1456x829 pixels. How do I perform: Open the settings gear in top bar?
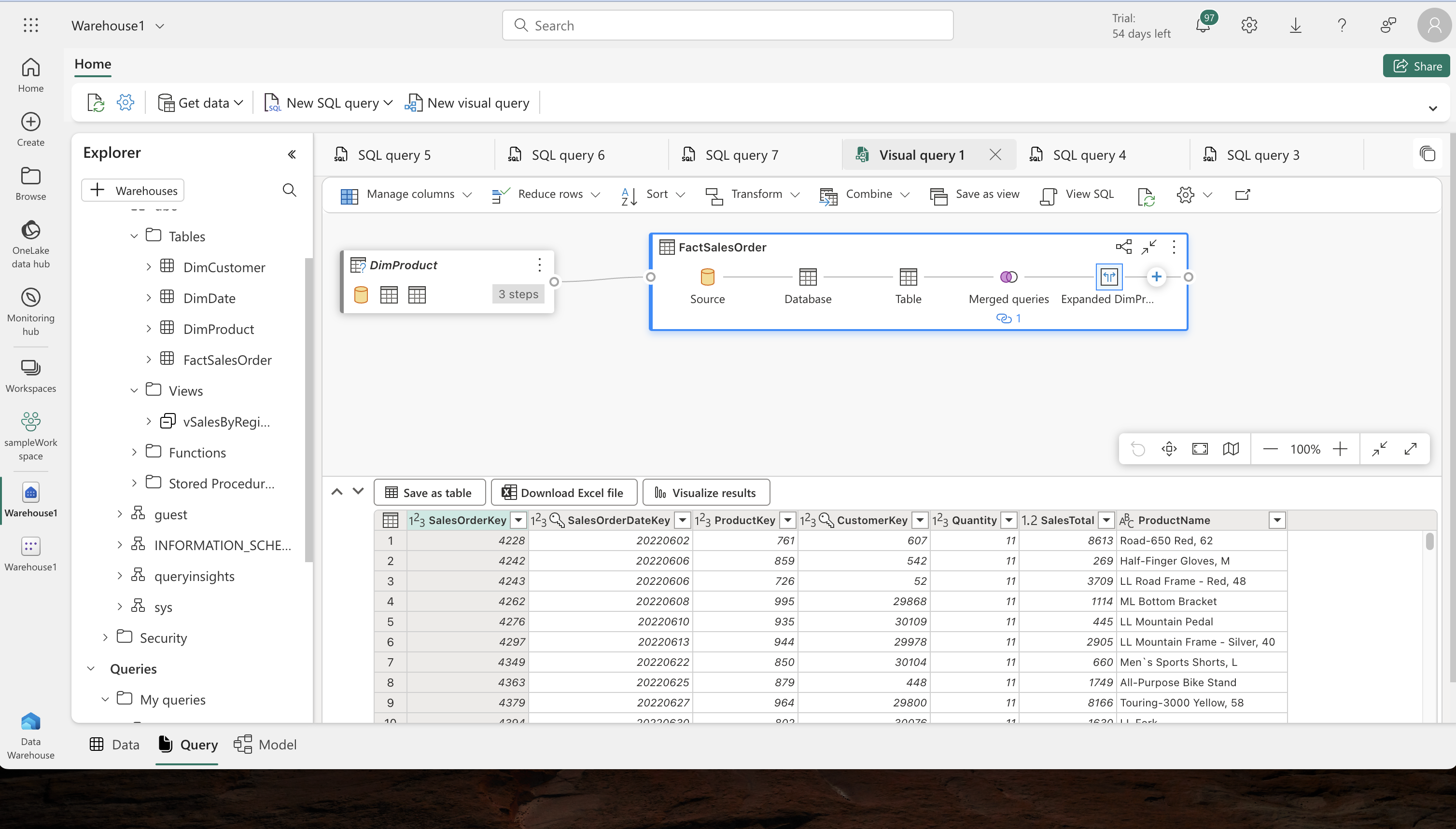tap(1248, 25)
